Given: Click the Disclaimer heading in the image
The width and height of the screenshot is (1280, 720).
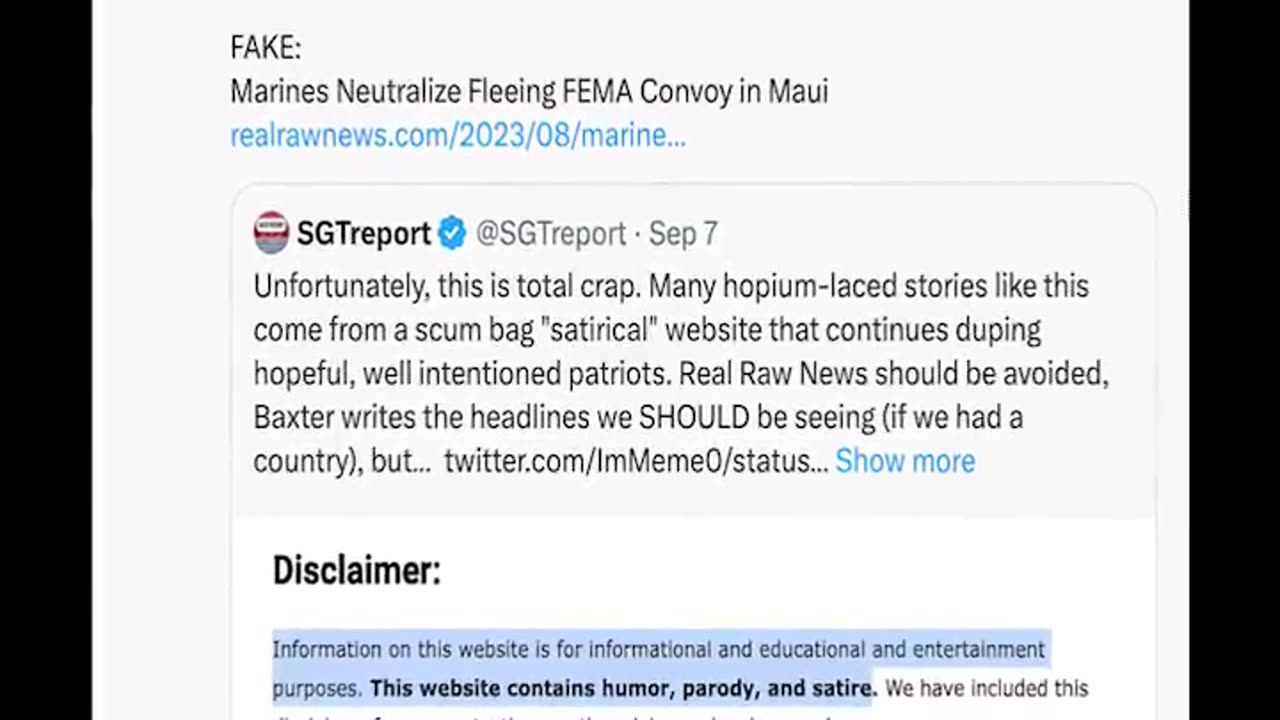Looking at the screenshot, I should coord(356,570).
